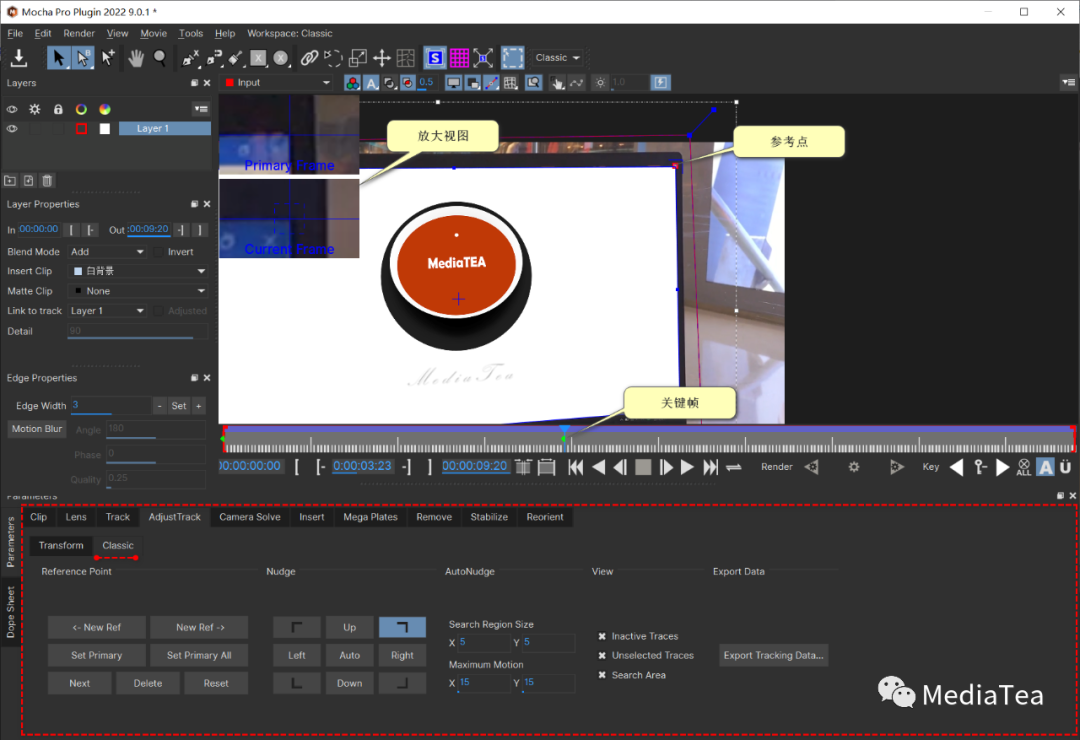Open the File menu

pyautogui.click(x=15, y=33)
